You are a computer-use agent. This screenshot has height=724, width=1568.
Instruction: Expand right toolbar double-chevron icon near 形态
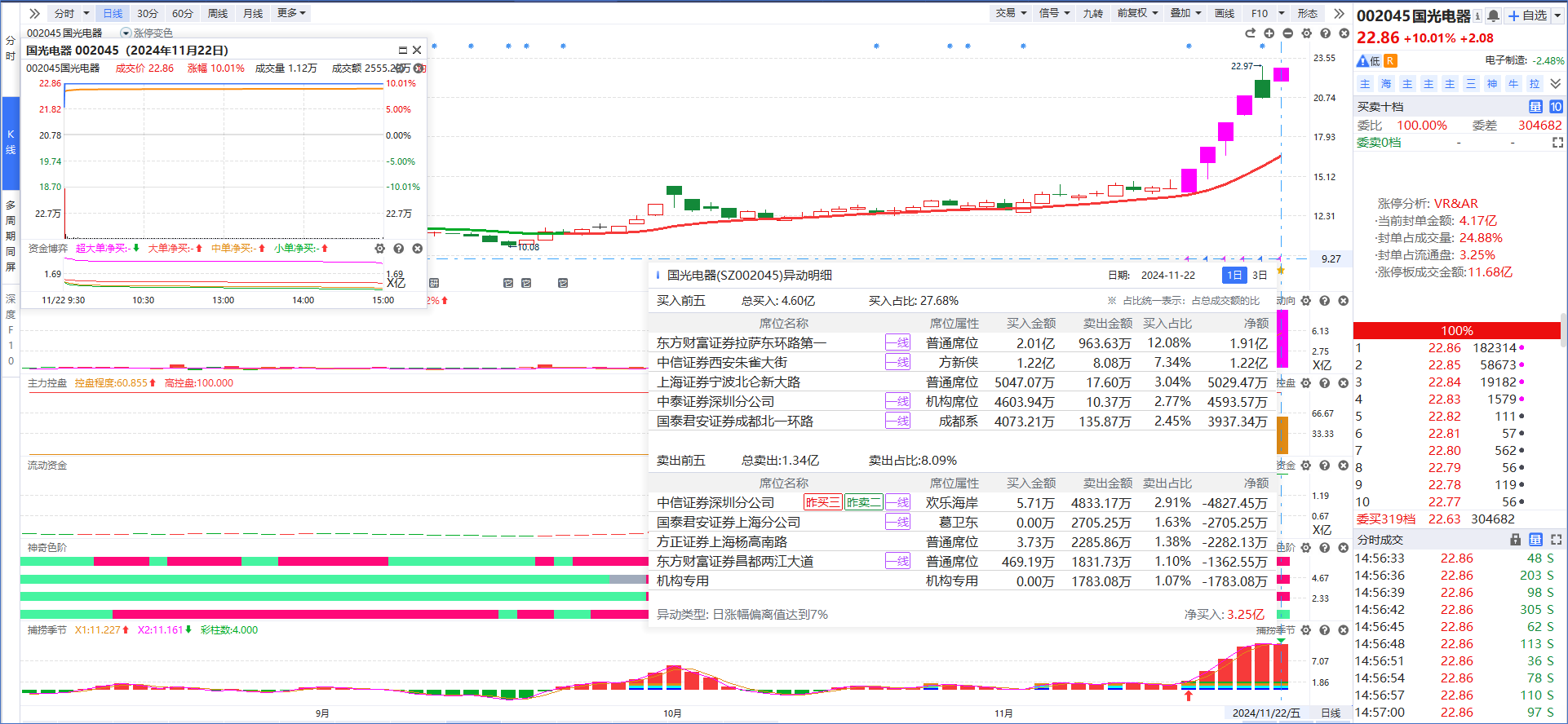click(x=1339, y=13)
